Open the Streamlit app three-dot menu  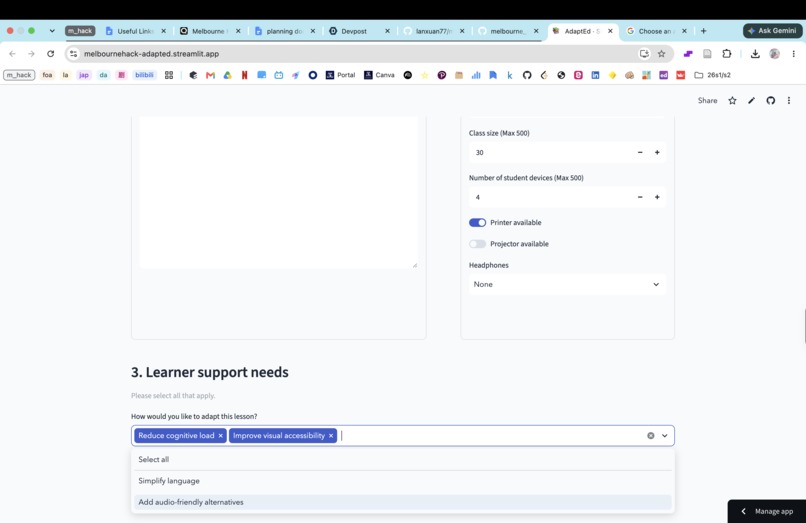789,100
